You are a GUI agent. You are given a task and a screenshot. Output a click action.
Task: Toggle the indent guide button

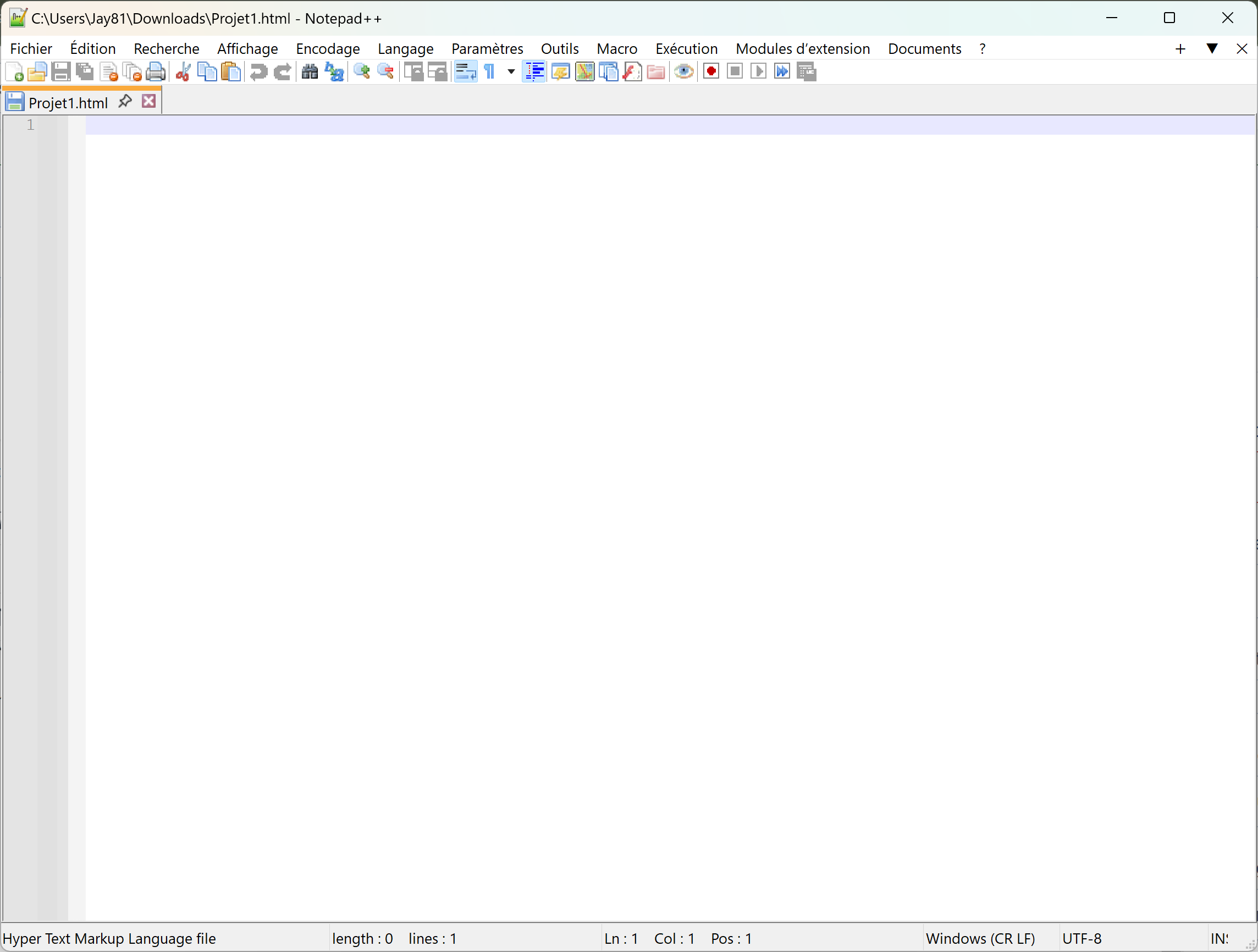(534, 71)
